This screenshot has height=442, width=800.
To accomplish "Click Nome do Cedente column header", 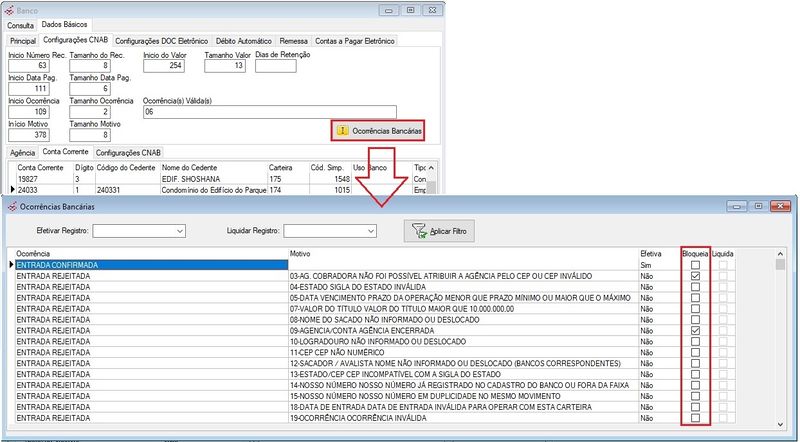I will [214, 167].
